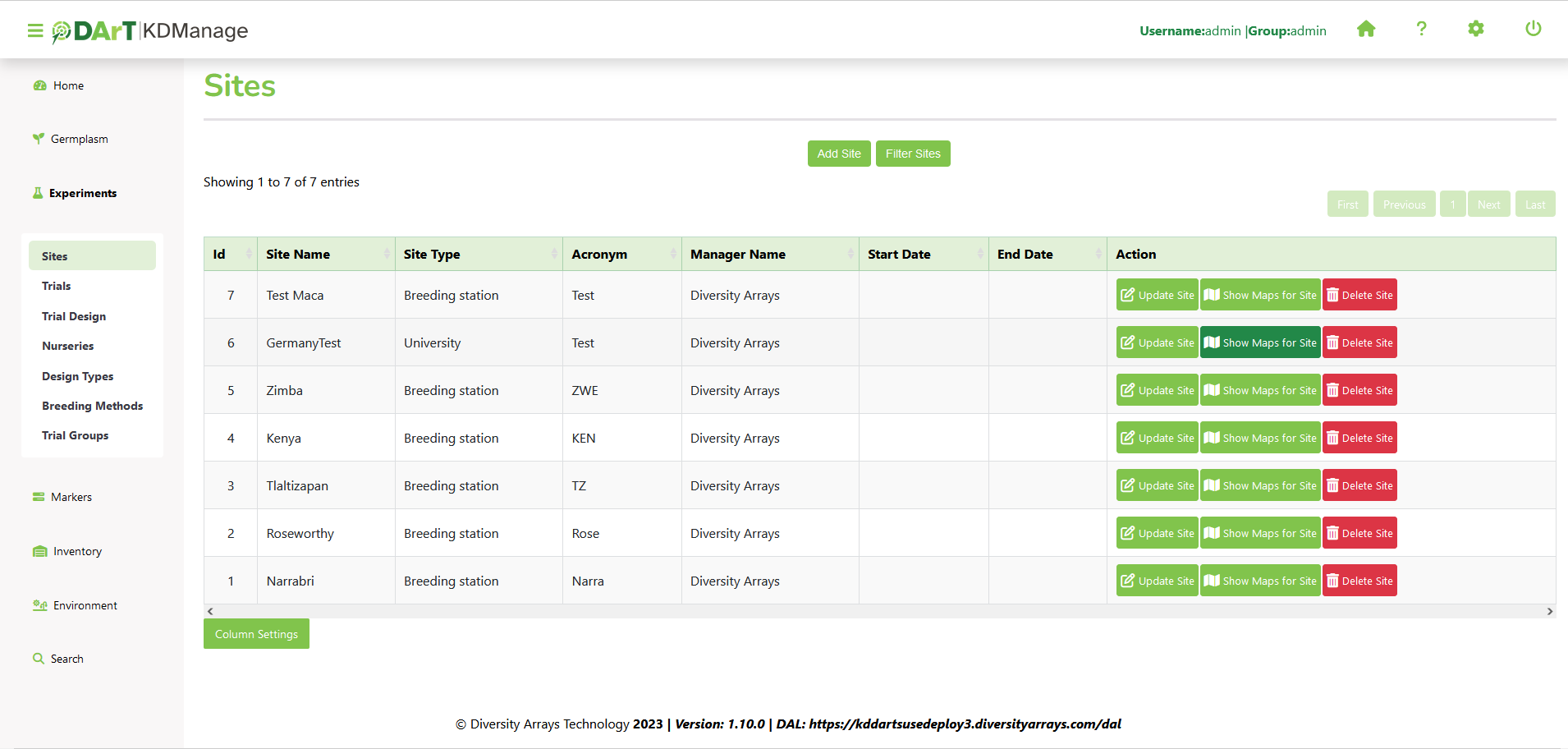Open Column Settings below the table
Screen dimensions: 1568x749
tap(256, 634)
